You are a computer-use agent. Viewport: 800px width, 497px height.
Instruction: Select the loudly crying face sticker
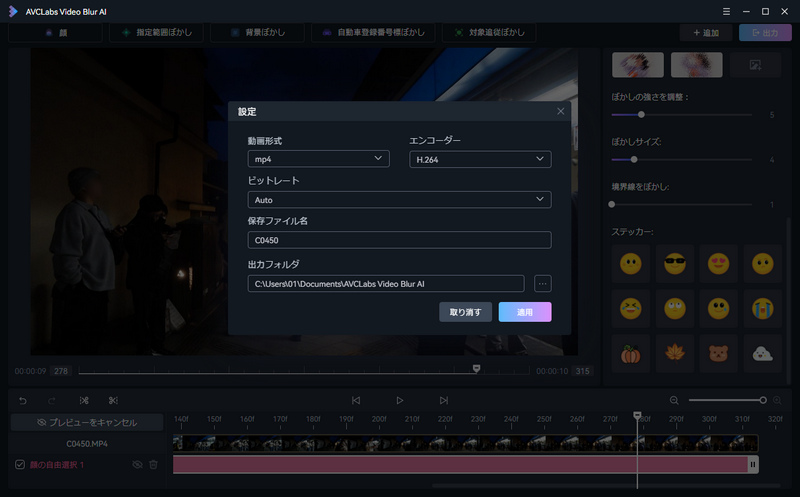tap(762, 309)
